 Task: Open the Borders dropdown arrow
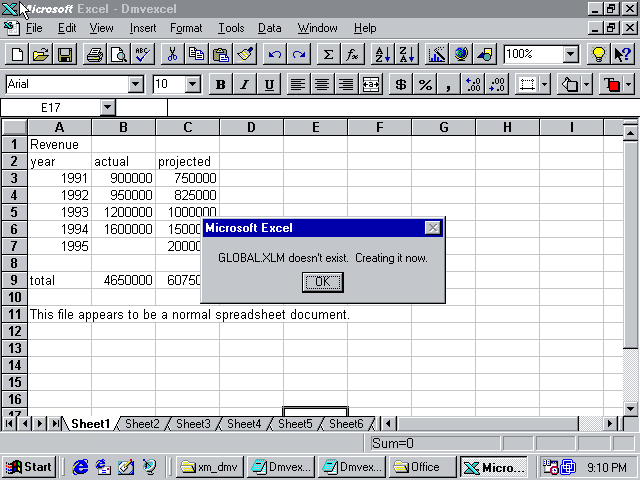(545, 84)
